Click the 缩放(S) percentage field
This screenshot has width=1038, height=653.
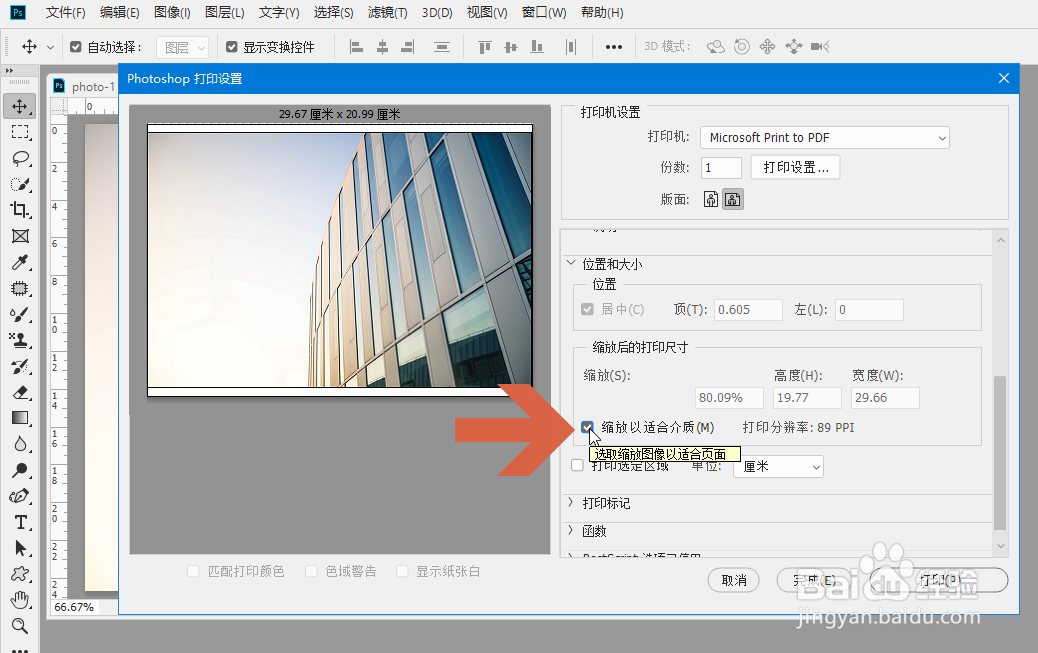pos(729,398)
